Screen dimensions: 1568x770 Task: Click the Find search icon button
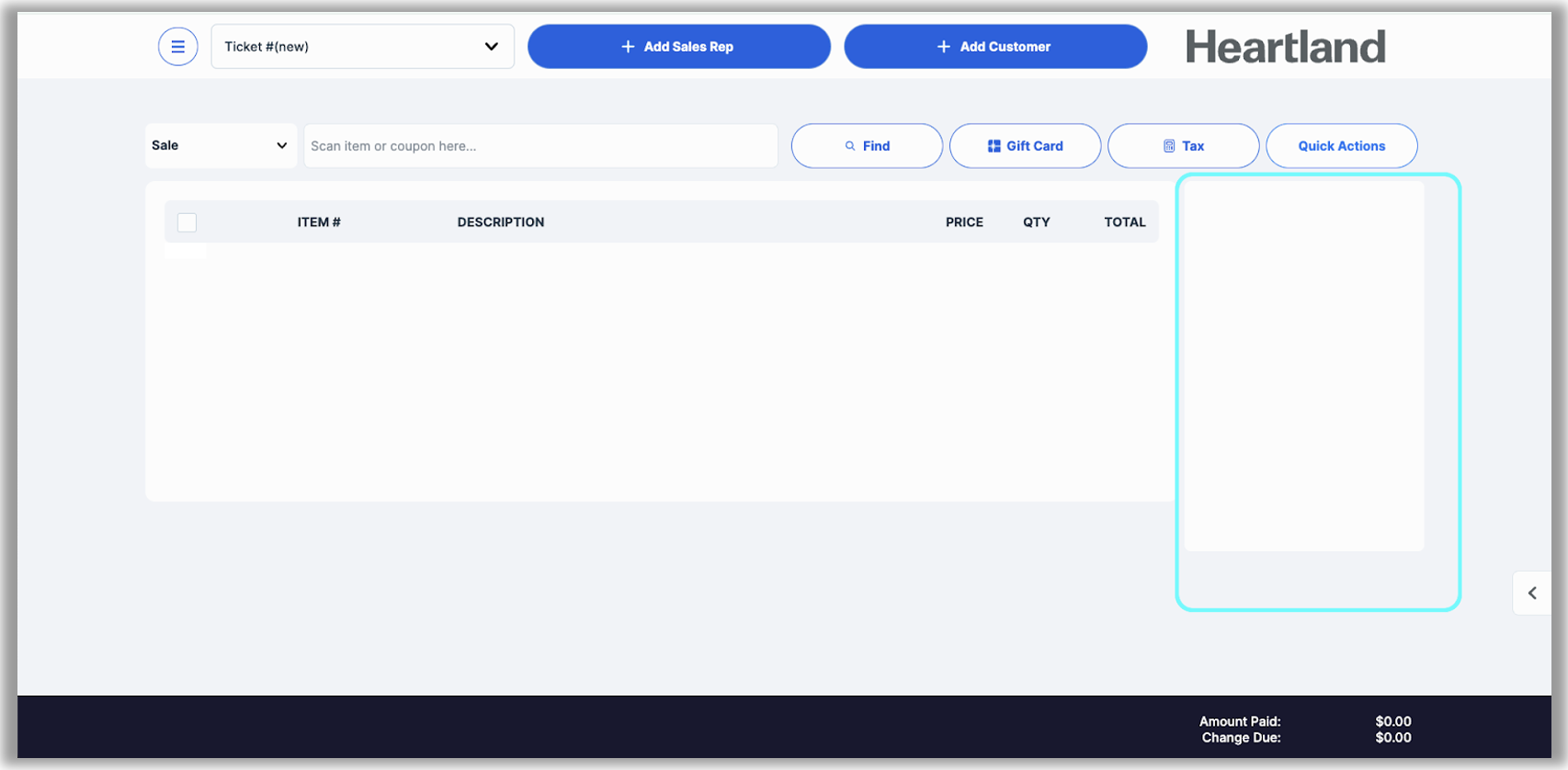(867, 146)
